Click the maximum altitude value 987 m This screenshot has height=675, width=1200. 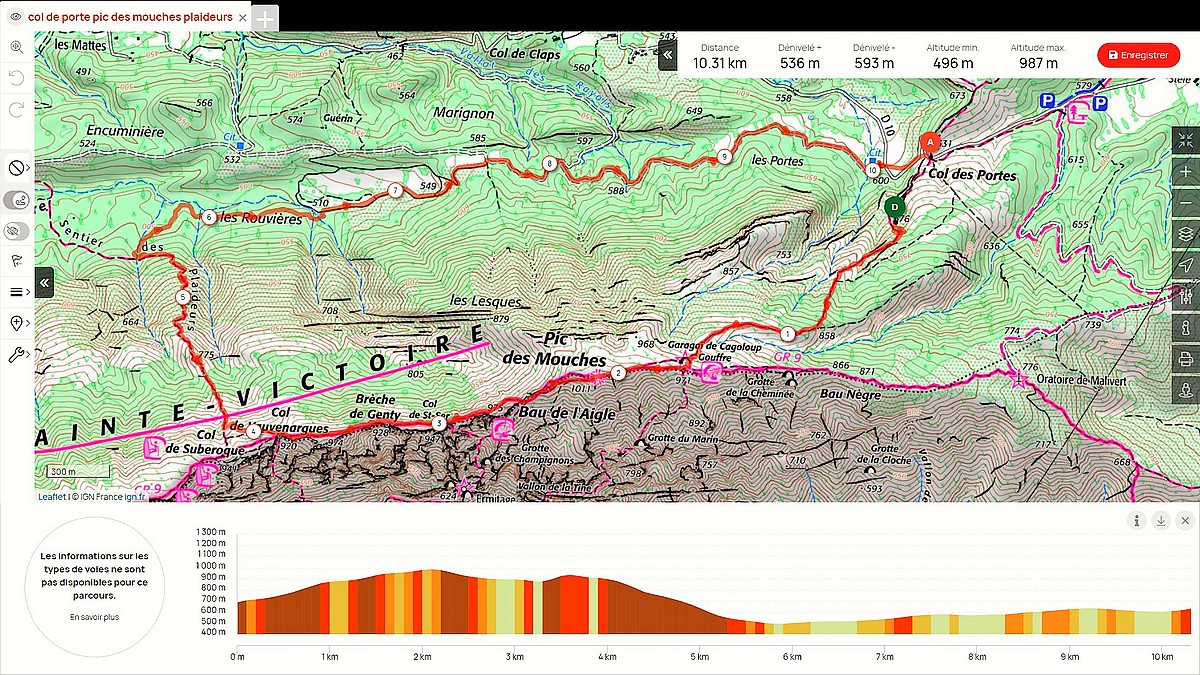tap(1038, 63)
